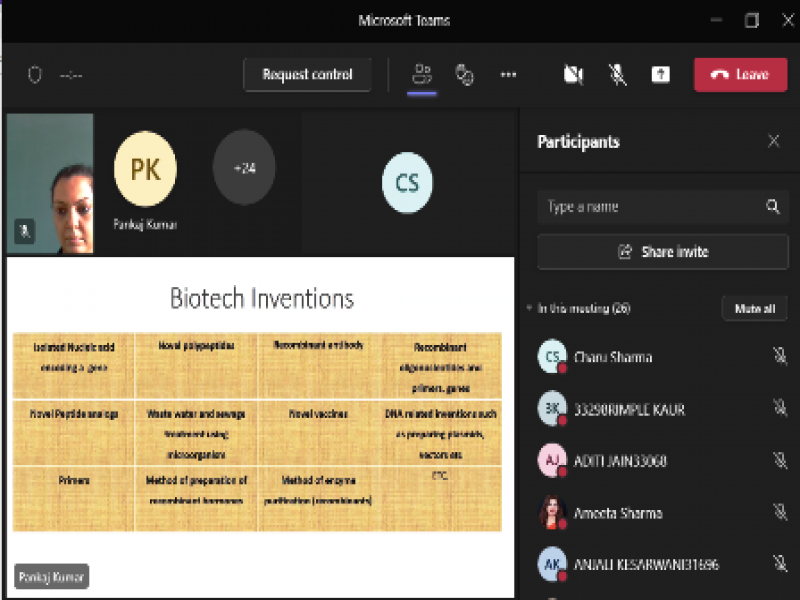This screenshot has height=600, width=800.
Task: Click the Type a name search field
Action: (650, 207)
